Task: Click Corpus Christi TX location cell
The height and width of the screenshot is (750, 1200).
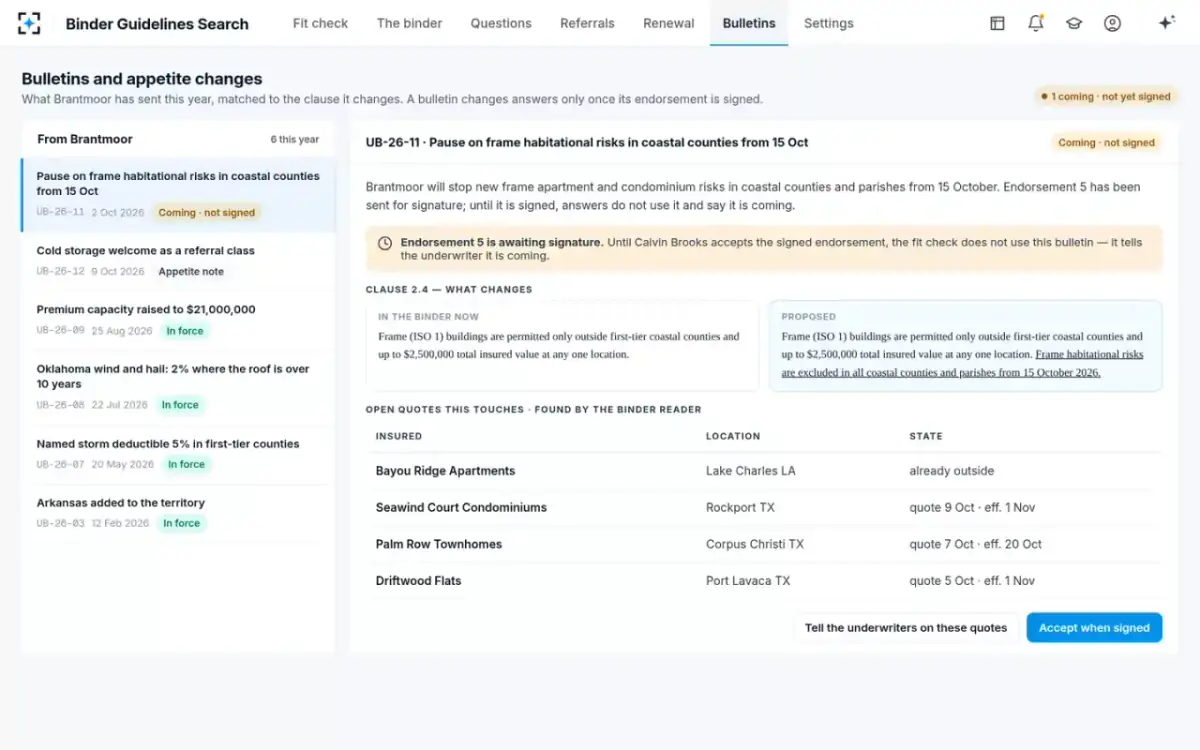Action: click(755, 544)
